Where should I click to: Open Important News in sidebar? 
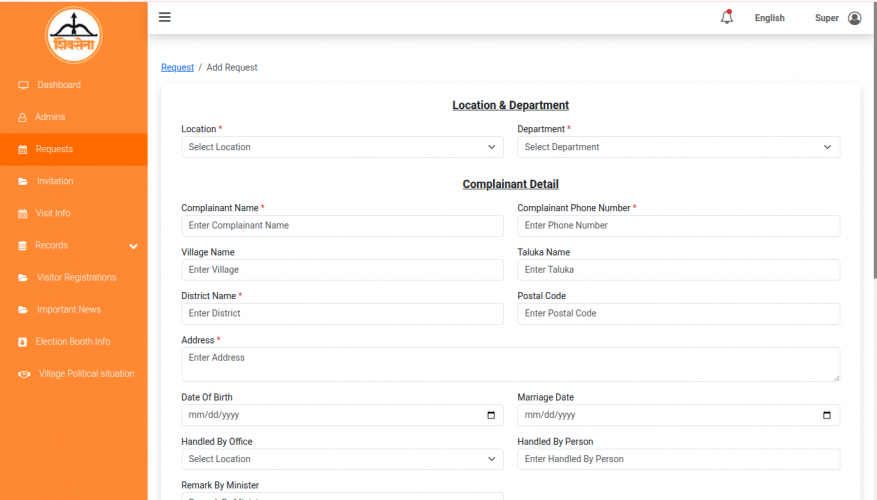click(x=74, y=309)
